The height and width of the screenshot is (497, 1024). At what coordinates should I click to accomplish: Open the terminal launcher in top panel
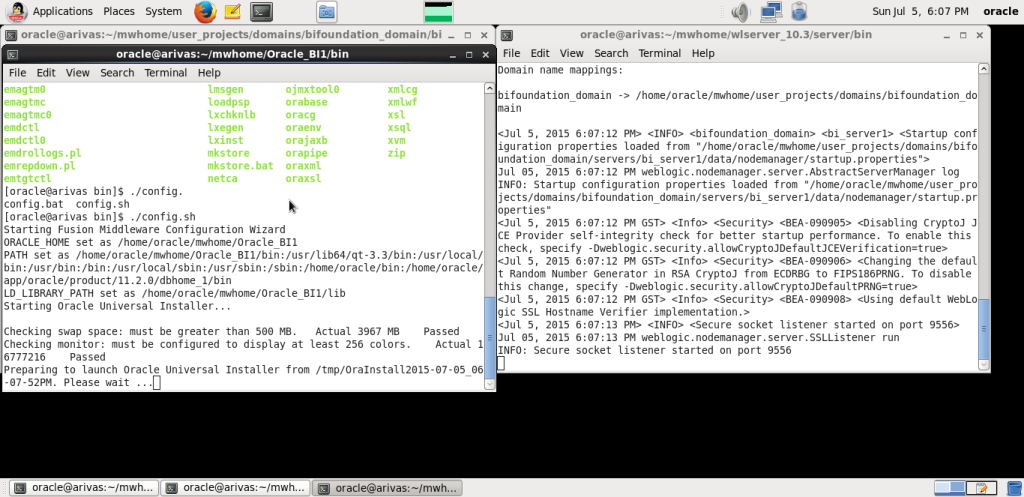pyautogui.click(x=261, y=11)
